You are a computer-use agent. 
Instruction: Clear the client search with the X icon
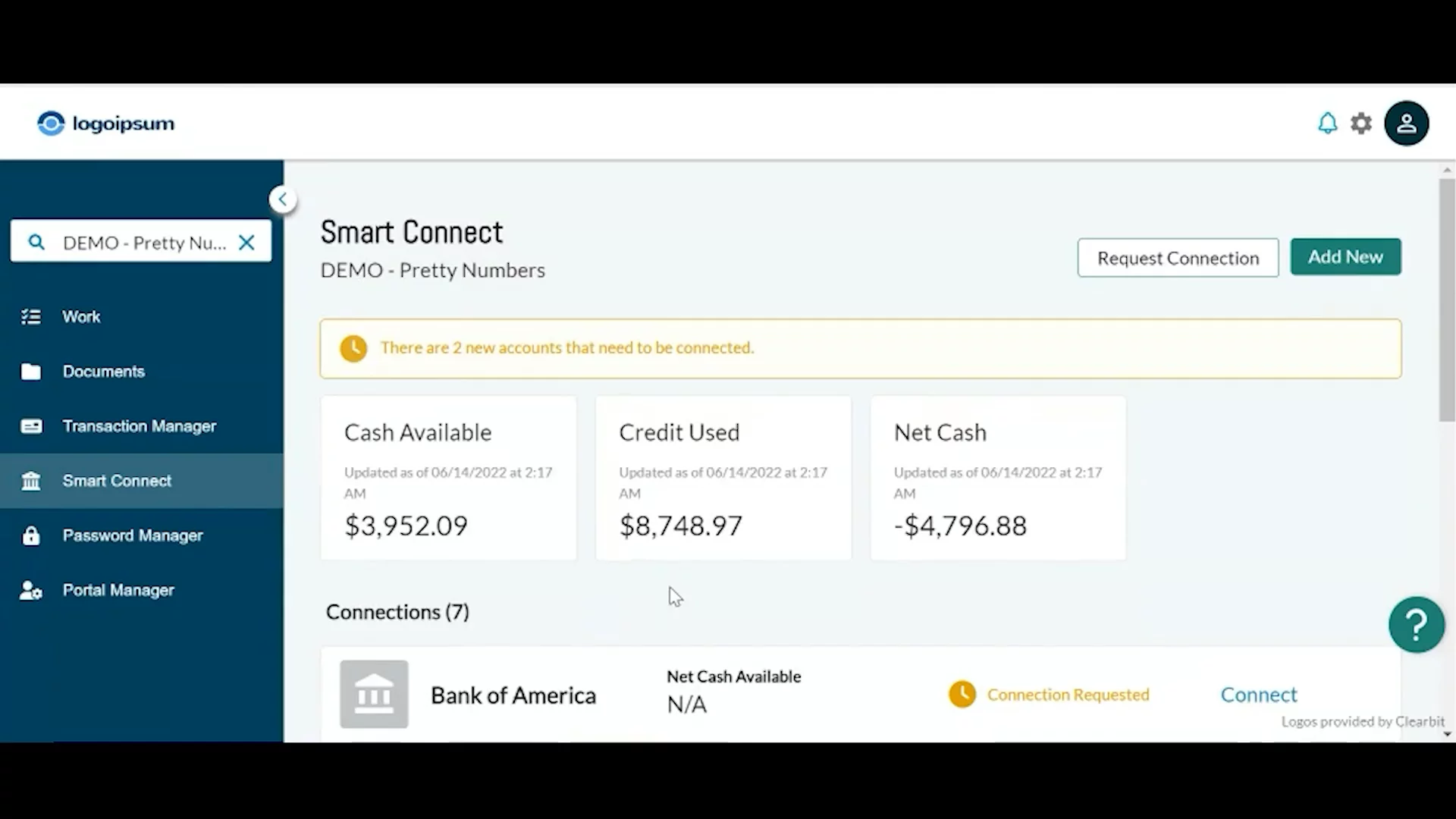coord(246,243)
